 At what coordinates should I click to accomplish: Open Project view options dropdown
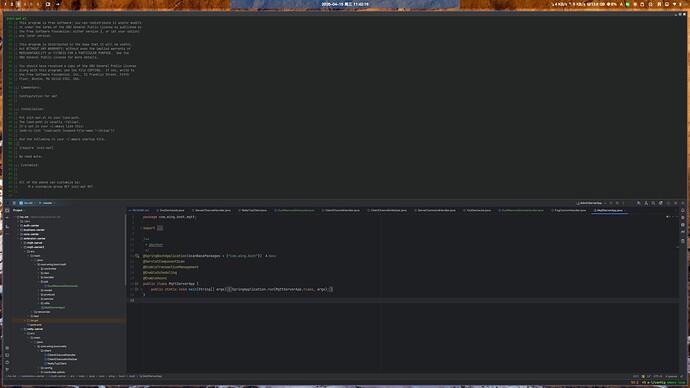pyautogui.click(x=19, y=211)
